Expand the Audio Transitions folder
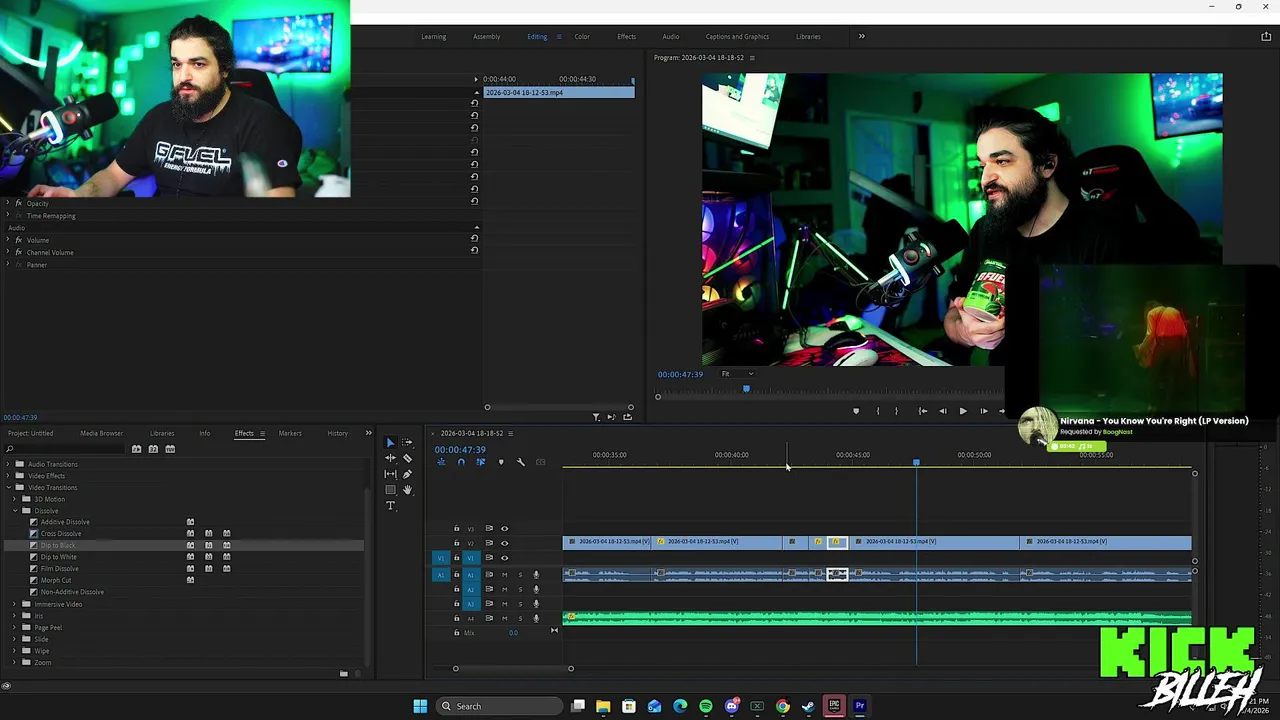 [8, 464]
